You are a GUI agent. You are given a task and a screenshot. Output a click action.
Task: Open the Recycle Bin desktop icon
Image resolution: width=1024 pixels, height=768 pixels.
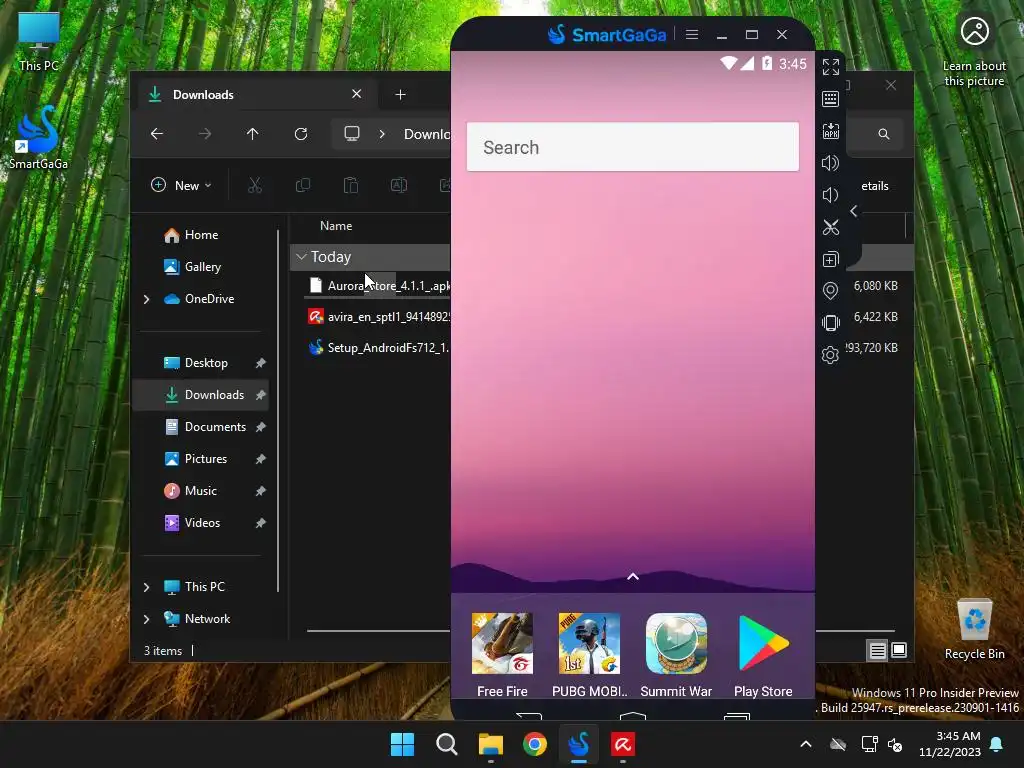(974, 630)
